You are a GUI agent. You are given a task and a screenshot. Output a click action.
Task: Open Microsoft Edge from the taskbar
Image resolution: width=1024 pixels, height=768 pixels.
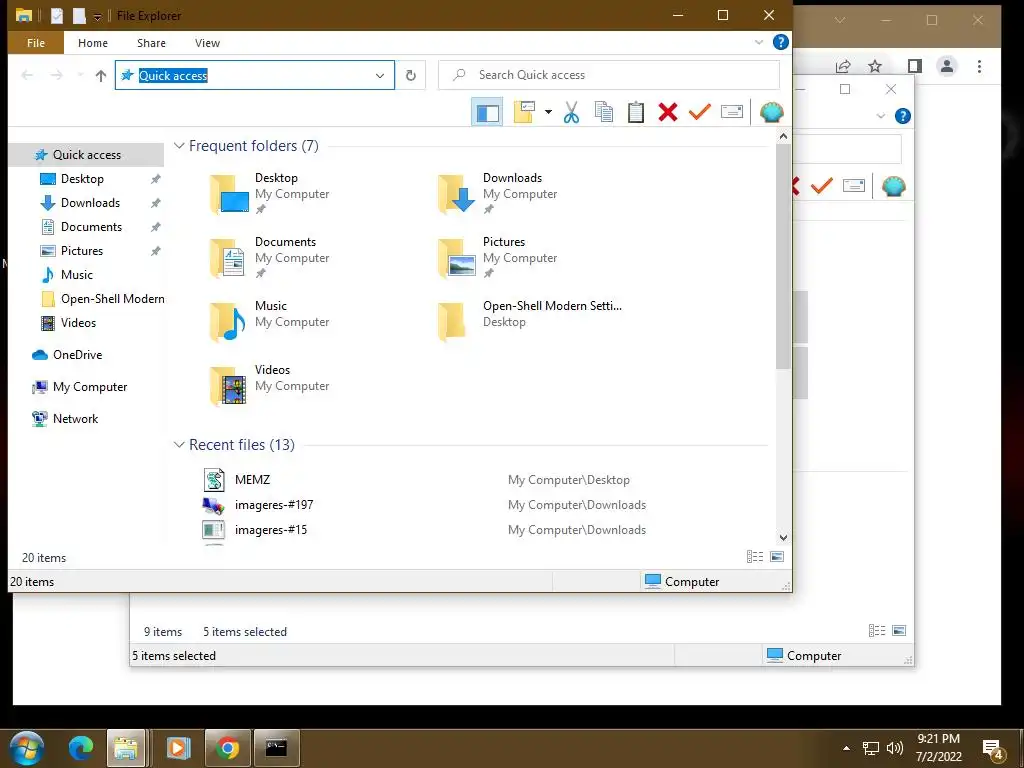click(81, 748)
